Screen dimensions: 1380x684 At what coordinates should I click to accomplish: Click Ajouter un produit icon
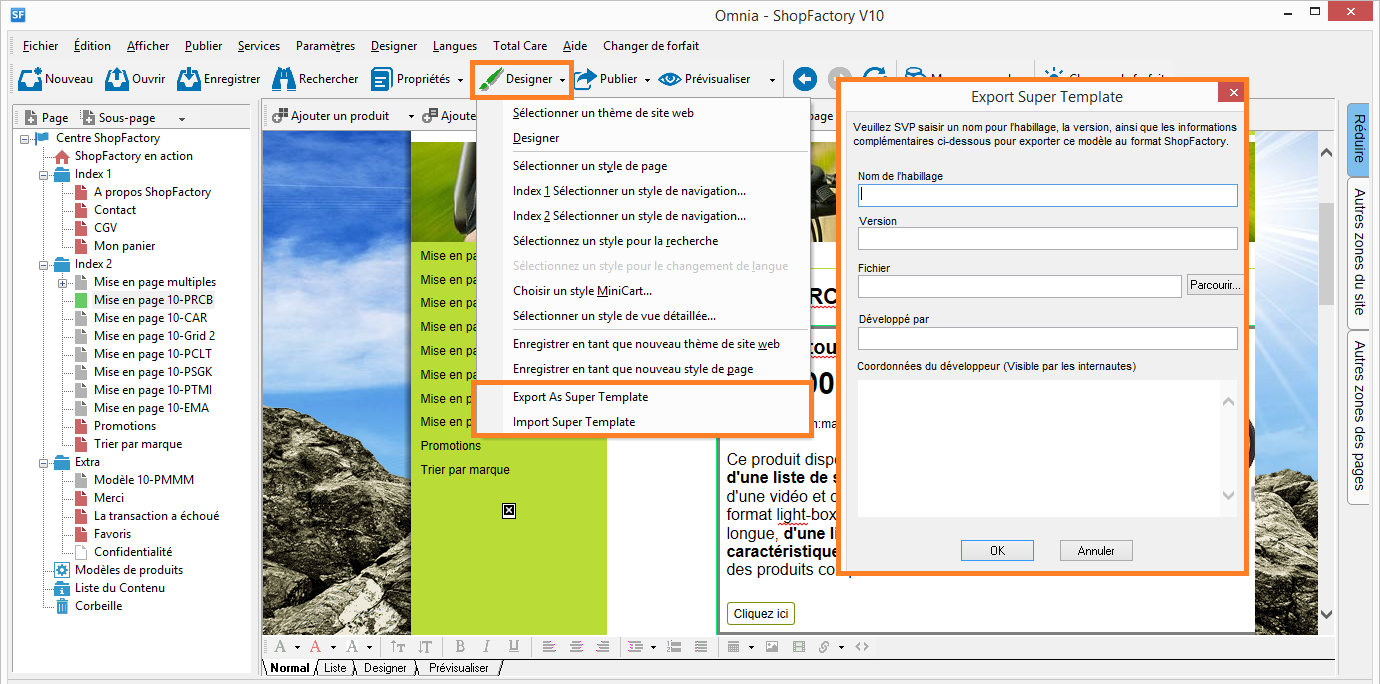click(x=279, y=116)
